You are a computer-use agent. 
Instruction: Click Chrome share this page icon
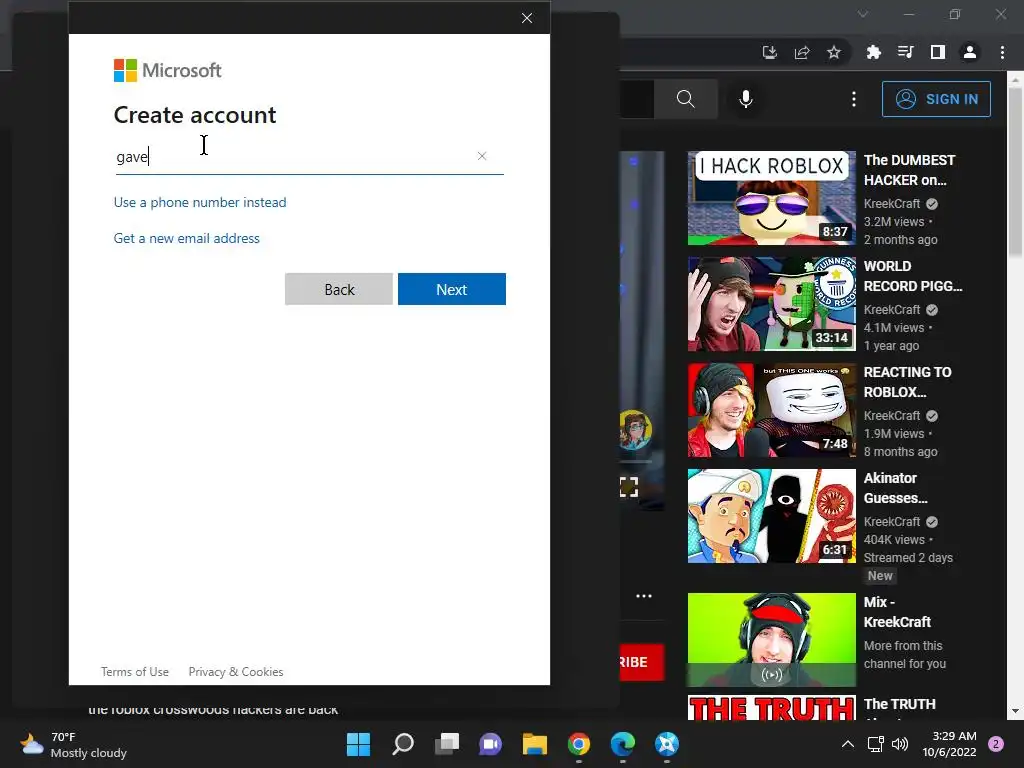[x=802, y=52]
